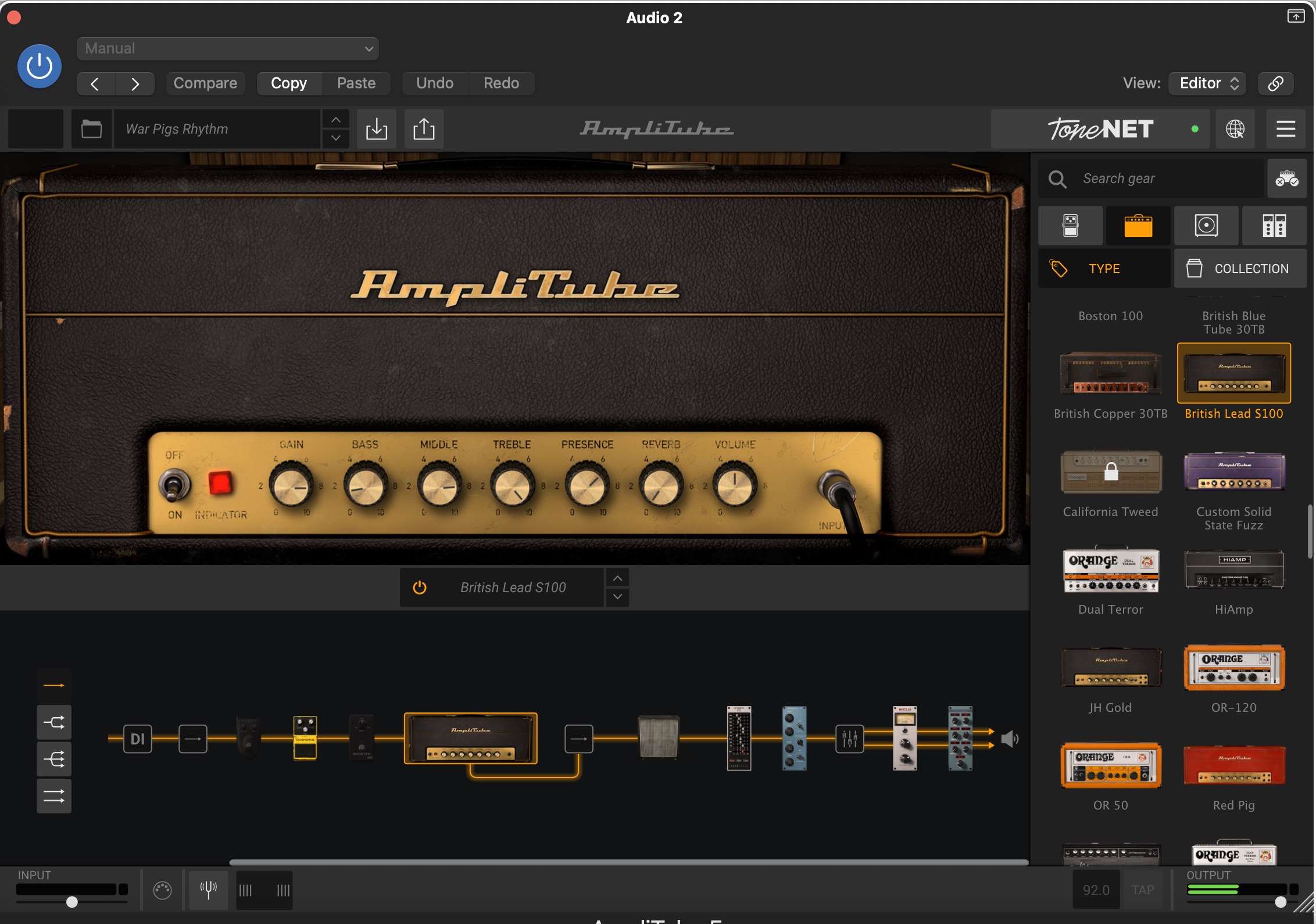Click the amp TREBLE knob
The image size is (1316, 924).
coord(513,486)
